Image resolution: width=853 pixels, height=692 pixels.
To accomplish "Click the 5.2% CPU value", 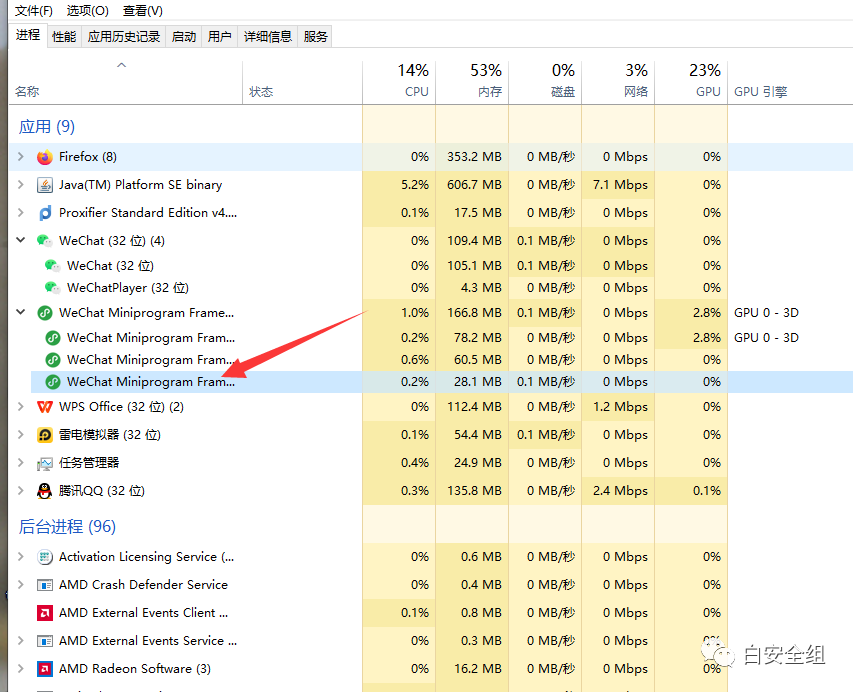I will click(415, 185).
